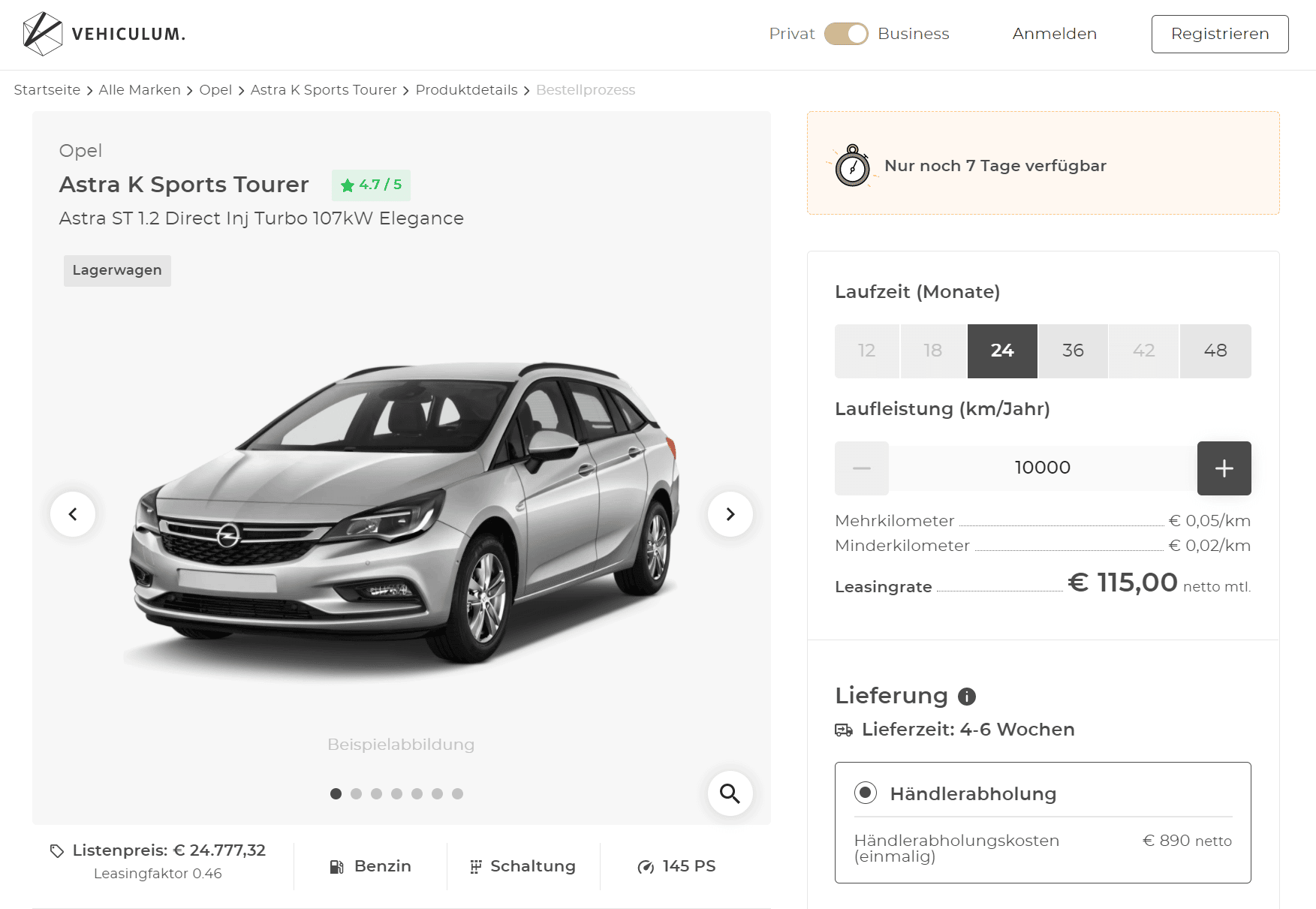The height and width of the screenshot is (909, 1316).
Task: Click the Lagerwagen tag
Action: [117, 271]
